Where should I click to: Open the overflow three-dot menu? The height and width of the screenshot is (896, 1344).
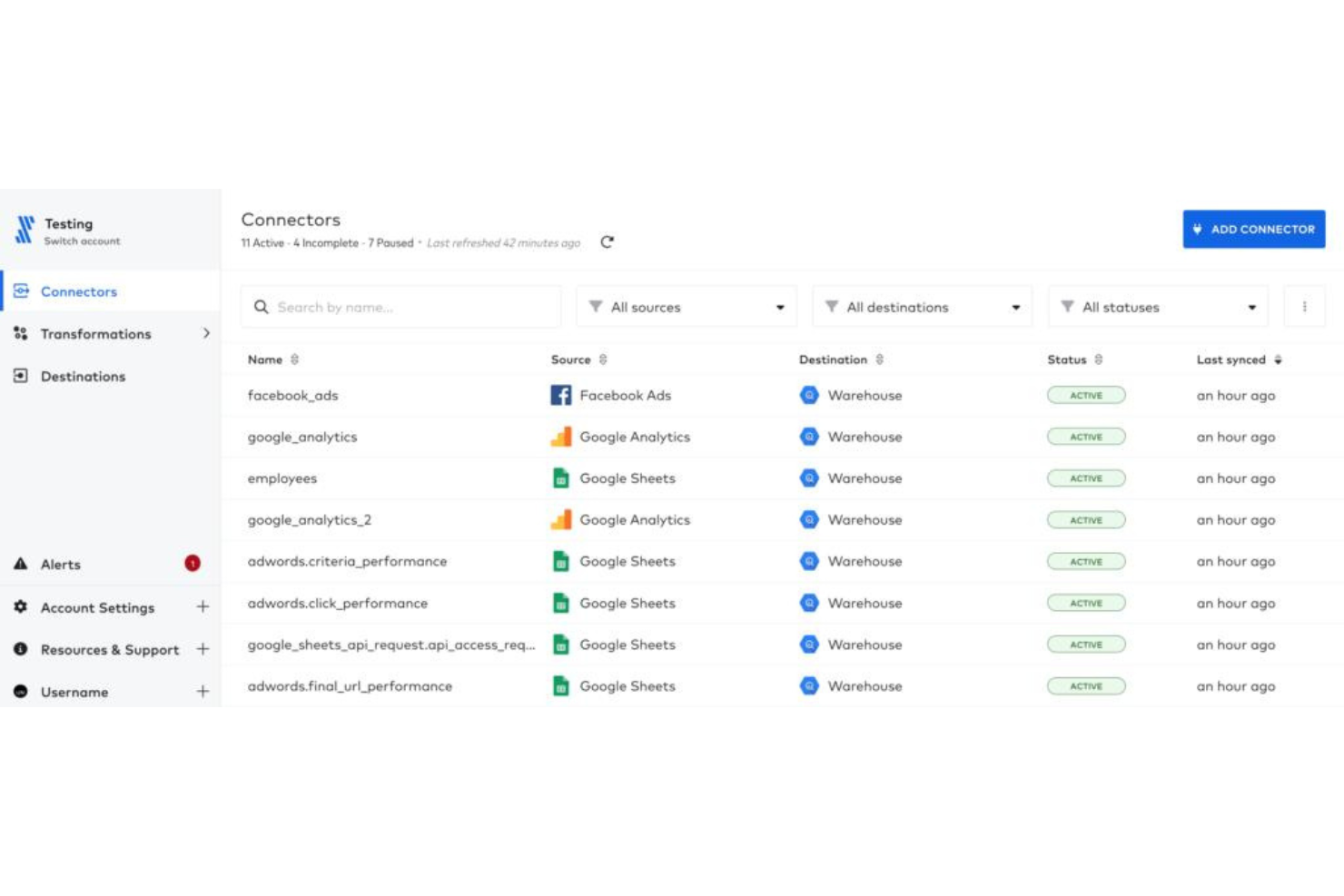pos(1305,307)
